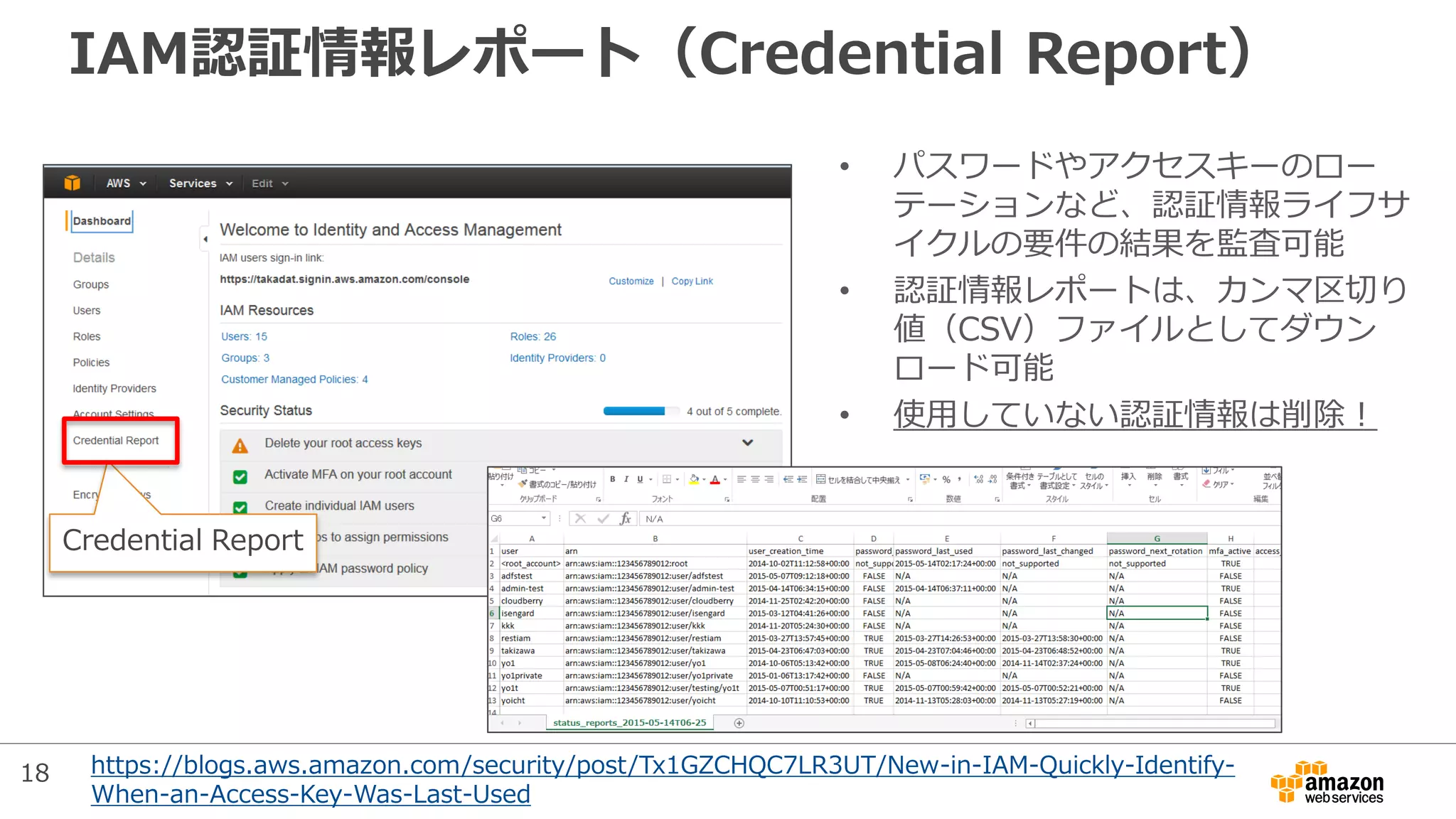
Task: Click the Merge and Center icon
Action: coord(820,479)
